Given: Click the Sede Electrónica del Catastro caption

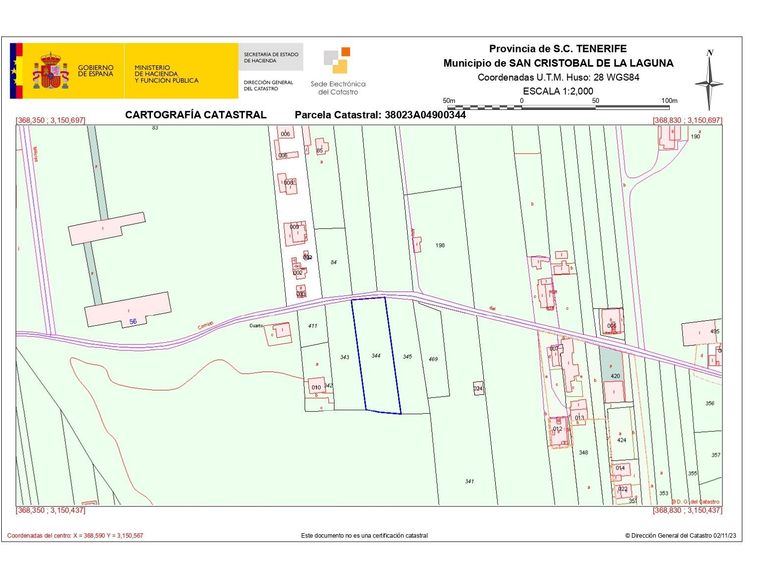Looking at the screenshot, I should pyautogui.click(x=338, y=88).
